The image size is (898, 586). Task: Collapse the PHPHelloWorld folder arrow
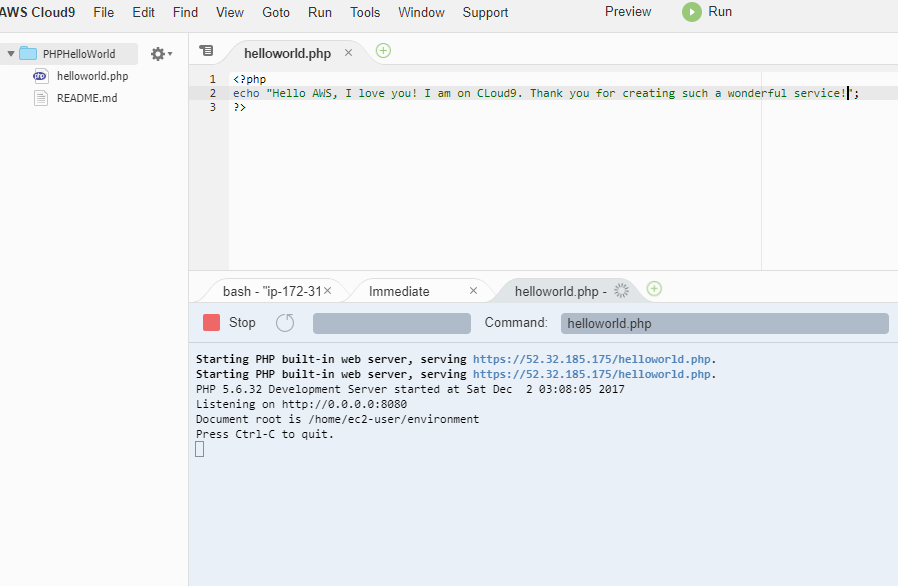[11, 54]
